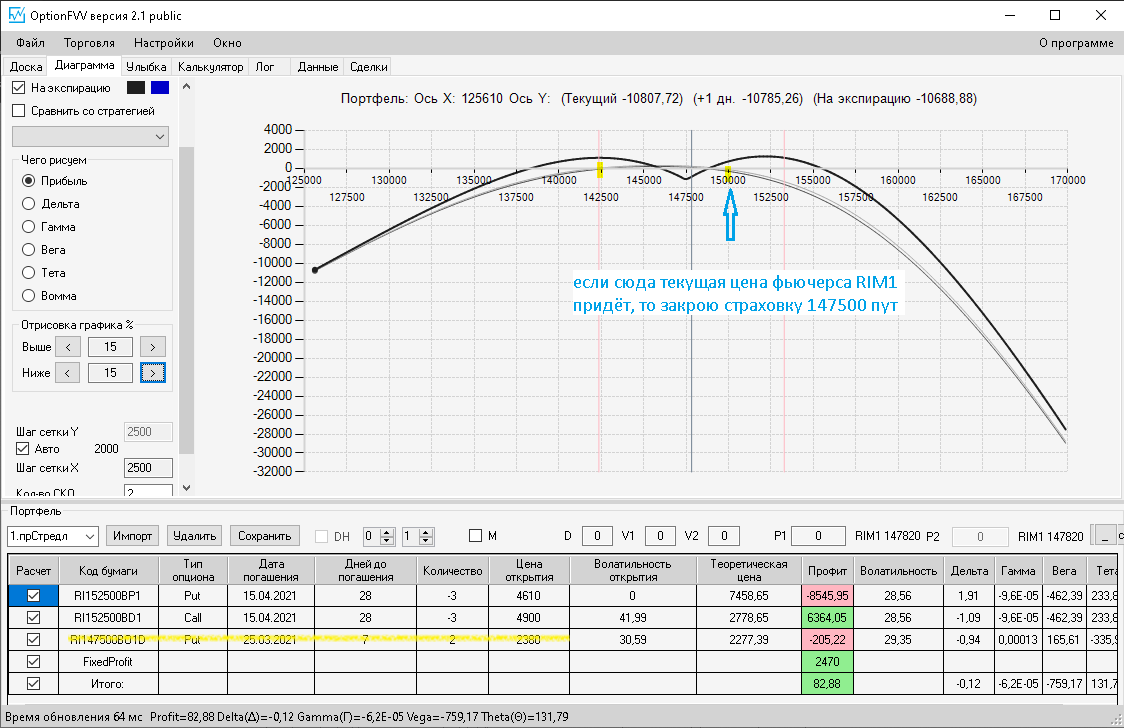Image resolution: width=1124 pixels, height=728 pixels.
Task: Click the blue color swatch
Action: (160, 88)
